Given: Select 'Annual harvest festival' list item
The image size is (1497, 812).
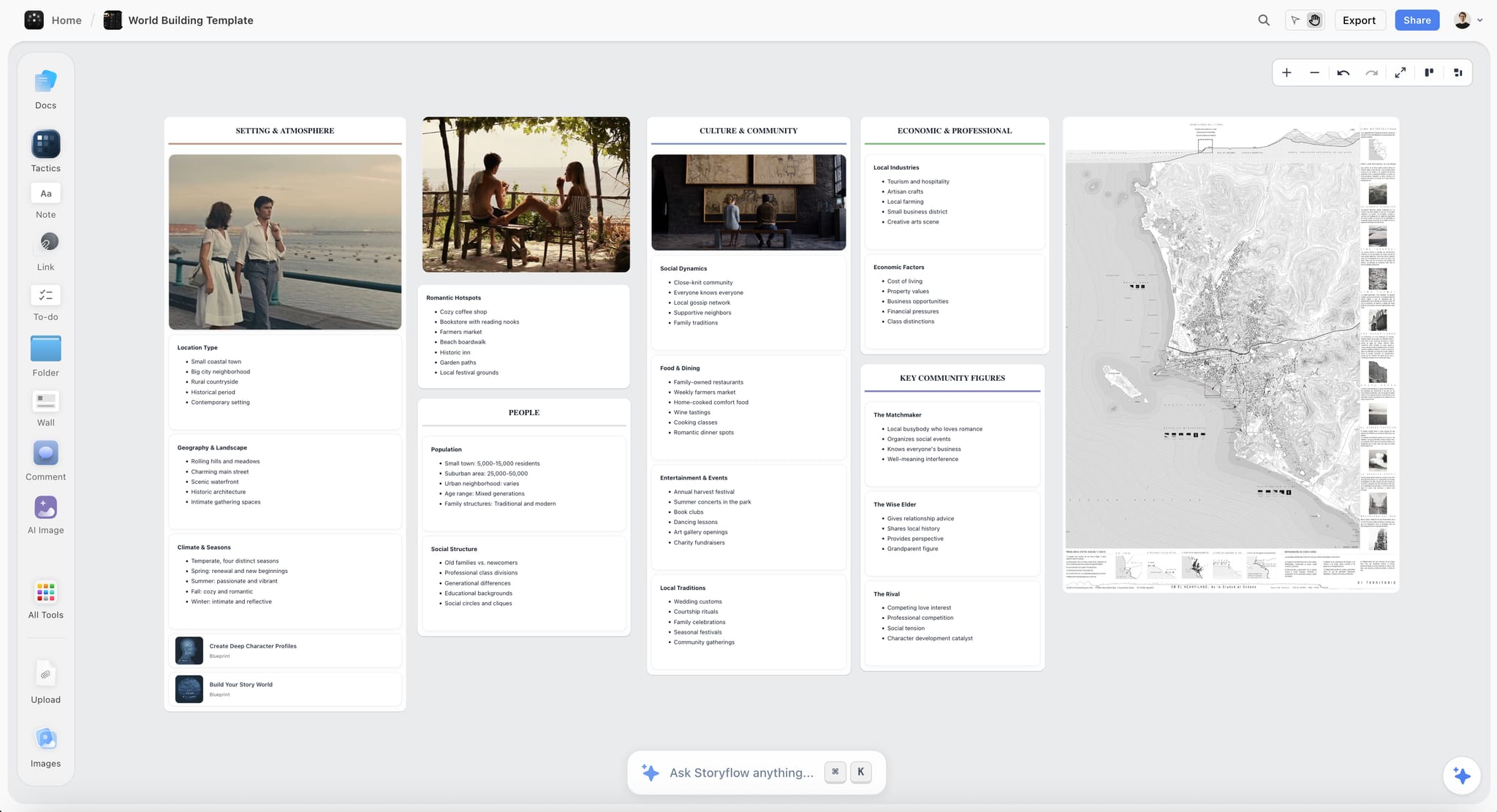Looking at the screenshot, I should [x=704, y=492].
